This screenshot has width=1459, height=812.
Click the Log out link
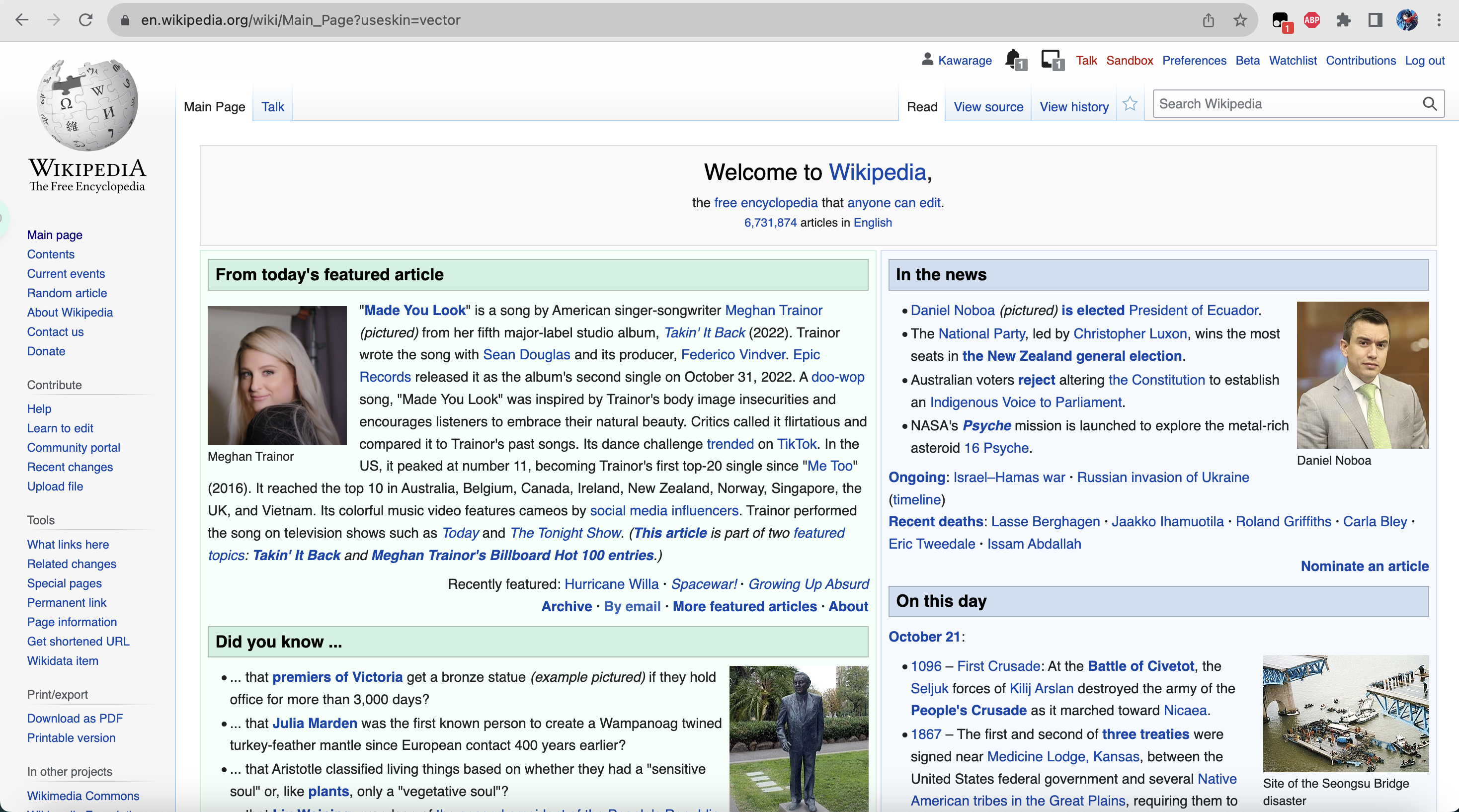coord(1424,61)
